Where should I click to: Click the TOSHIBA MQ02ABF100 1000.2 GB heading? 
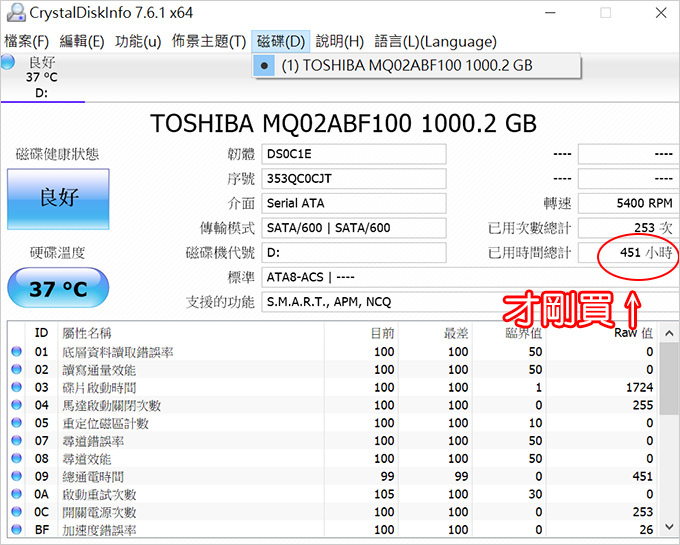click(343, 124)
